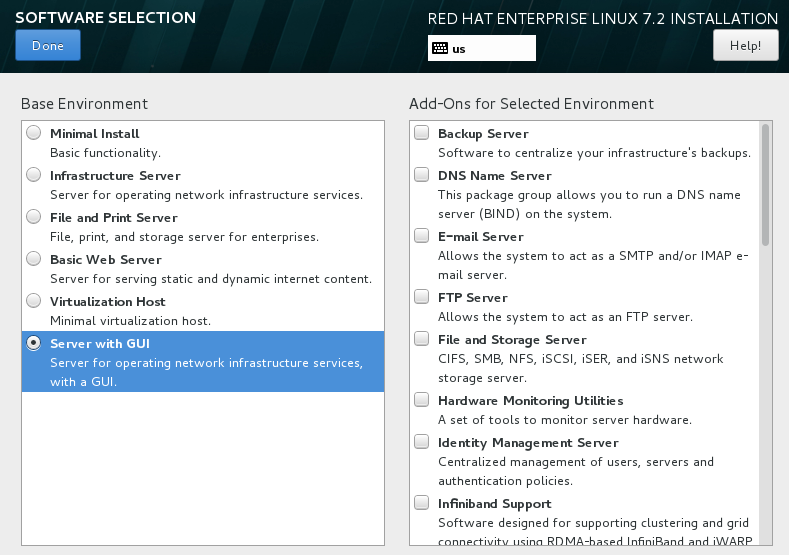
Task: Check the Infiniband Support add-on
Action: point(422,503)
